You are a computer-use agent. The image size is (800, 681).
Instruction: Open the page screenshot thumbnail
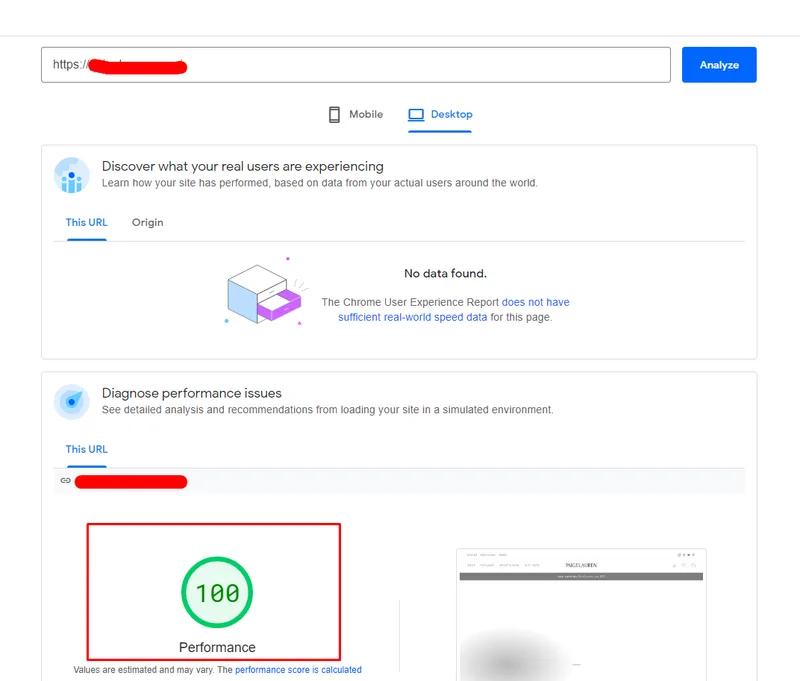581,615
